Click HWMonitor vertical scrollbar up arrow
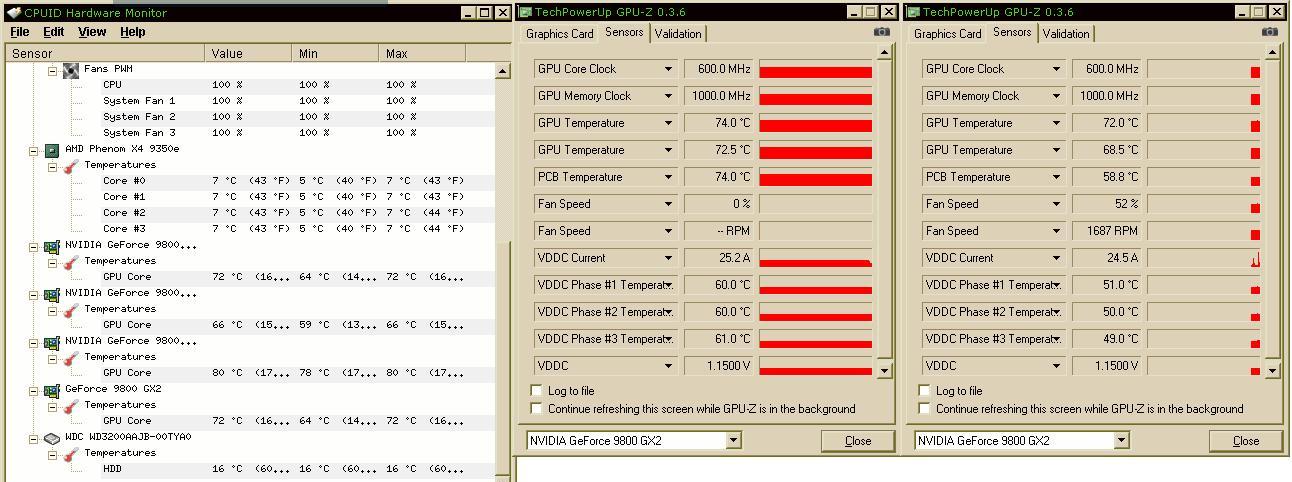Image resolution: width=1292 pixels, height=482 pixels. pyautogui.click(x=503, y=71)
